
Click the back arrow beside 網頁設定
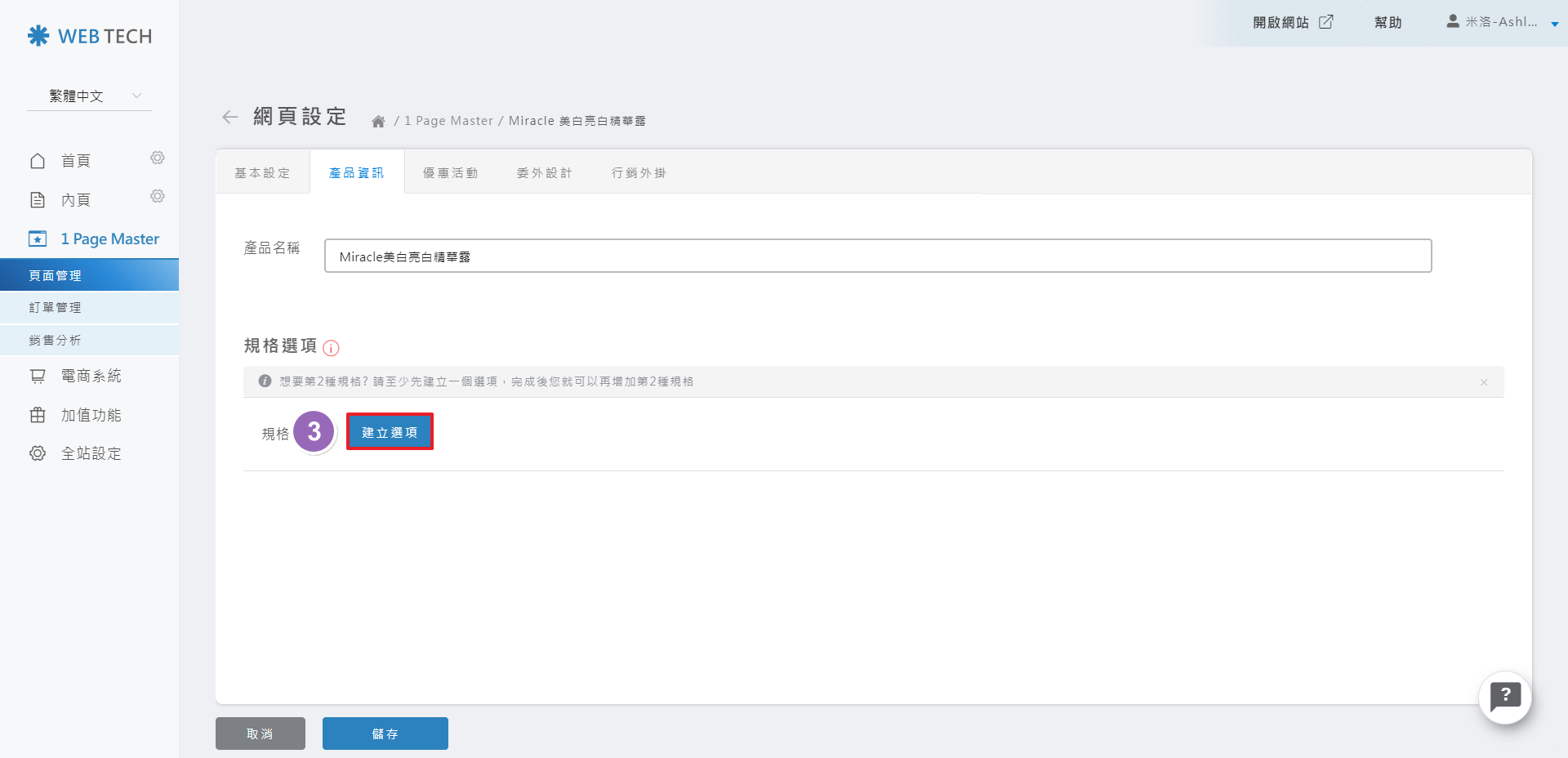[x=229, y=118]
